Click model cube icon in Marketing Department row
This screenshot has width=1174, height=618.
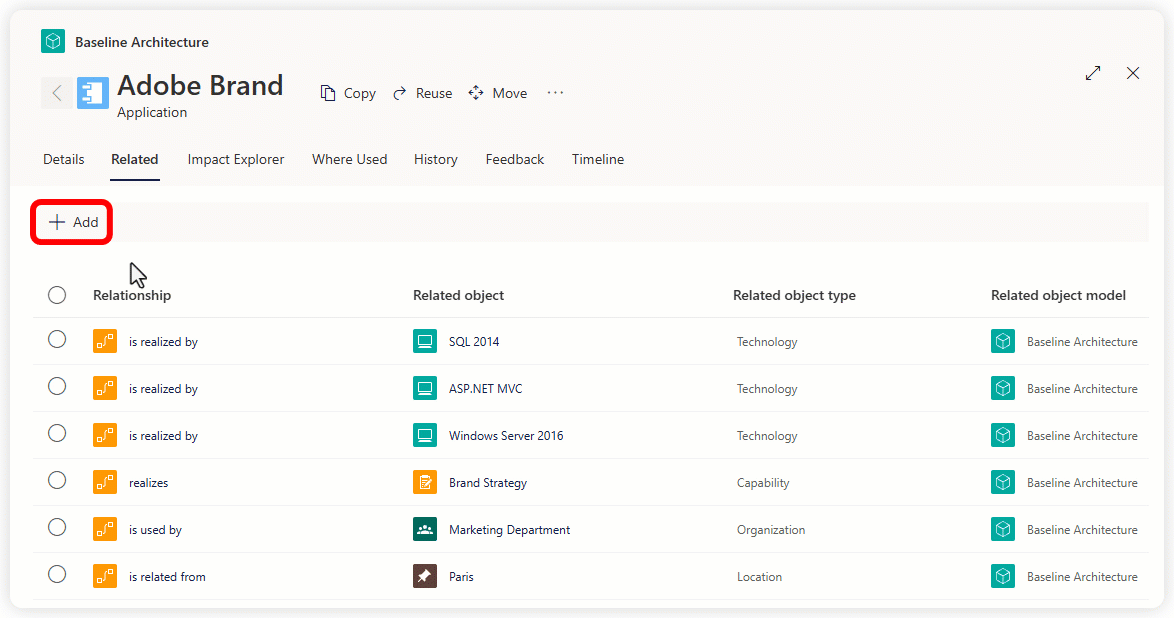click(x=1003, y=529)
